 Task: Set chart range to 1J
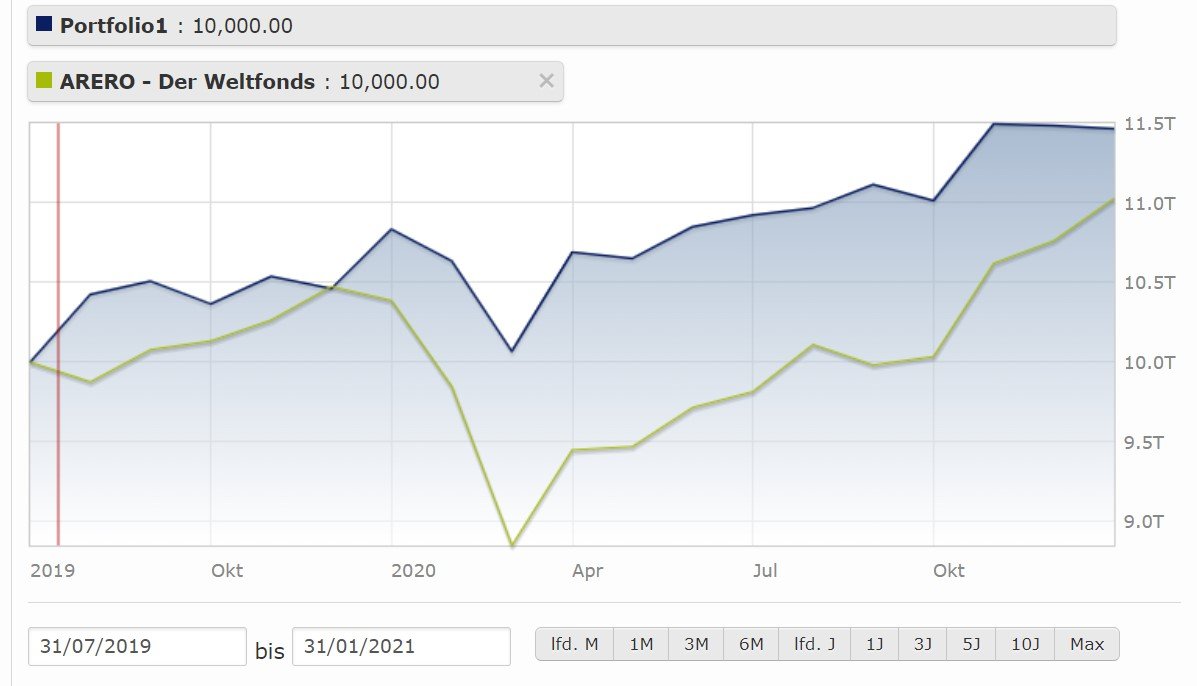point(875,644)
